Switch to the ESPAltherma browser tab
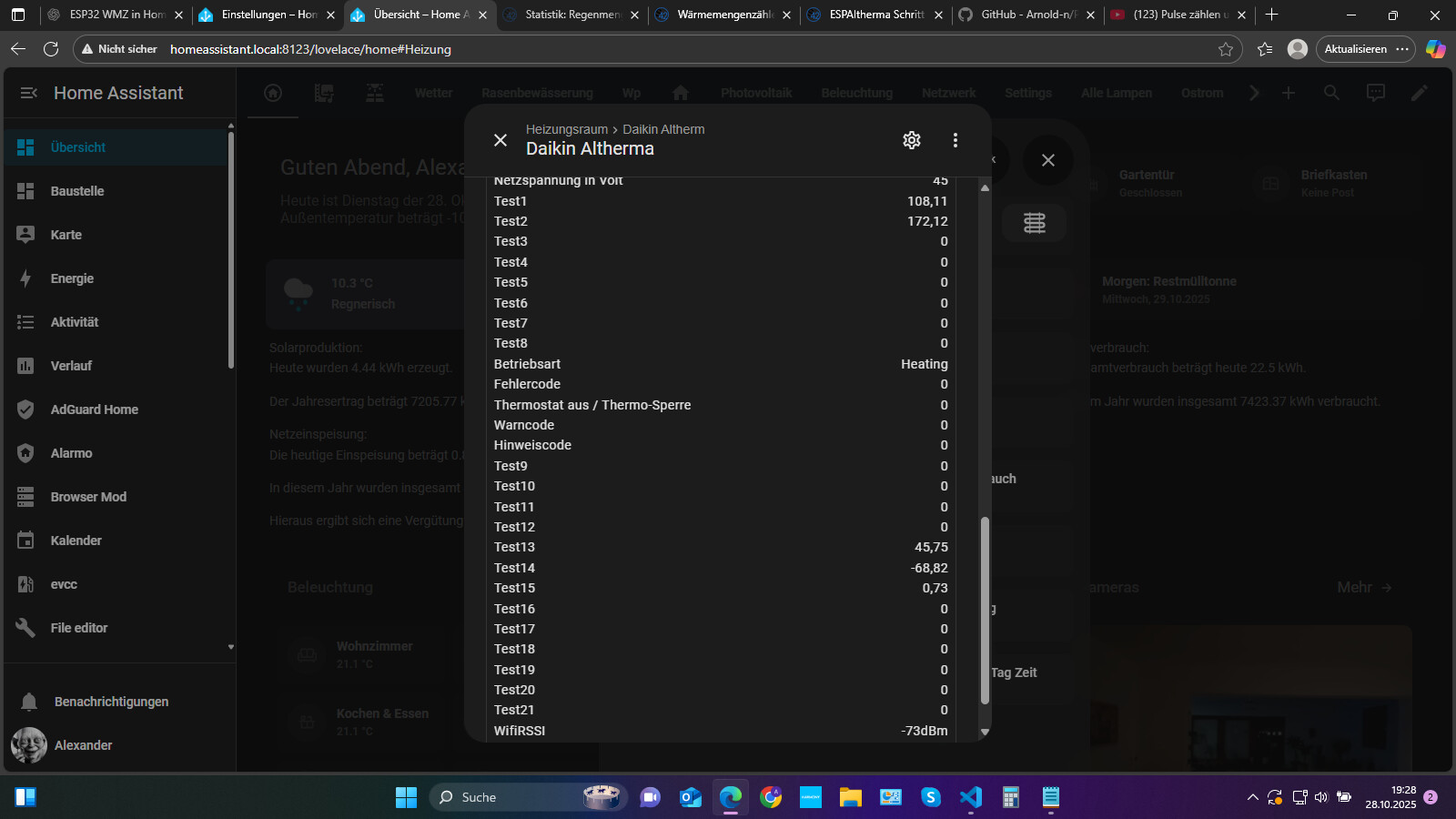This screenshot has width=1456, height=819. click(875, 15)
